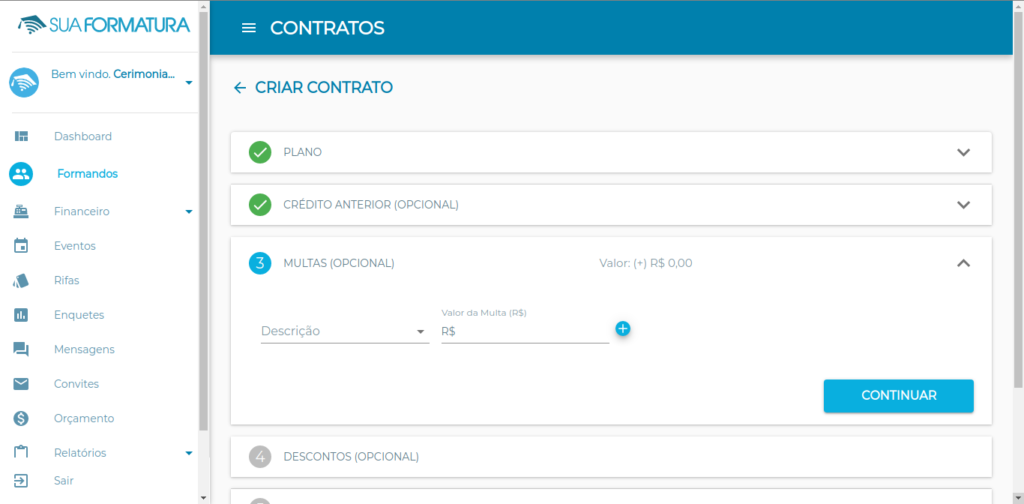The height and width of the screenshot is (504, 1024).
Task: Open Mensagens in the sidebar menu
Action: 84,349
